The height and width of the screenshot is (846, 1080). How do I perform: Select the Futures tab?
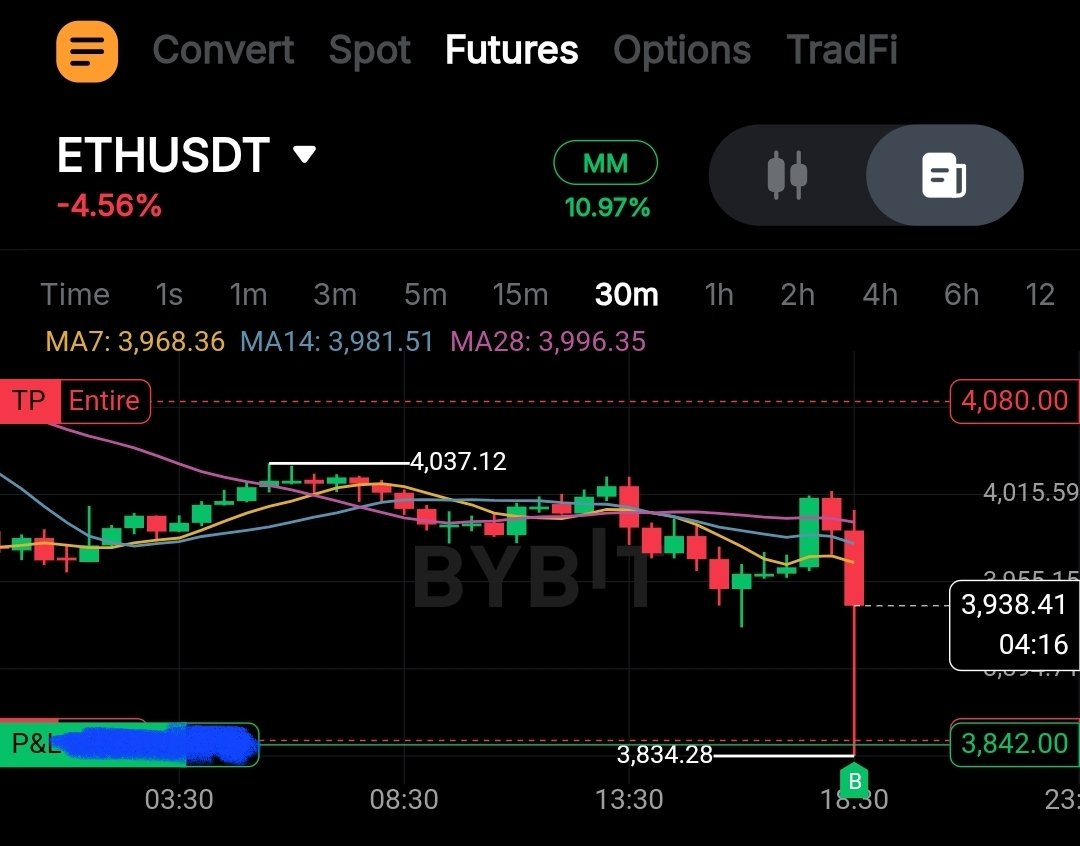coord(512,50)
